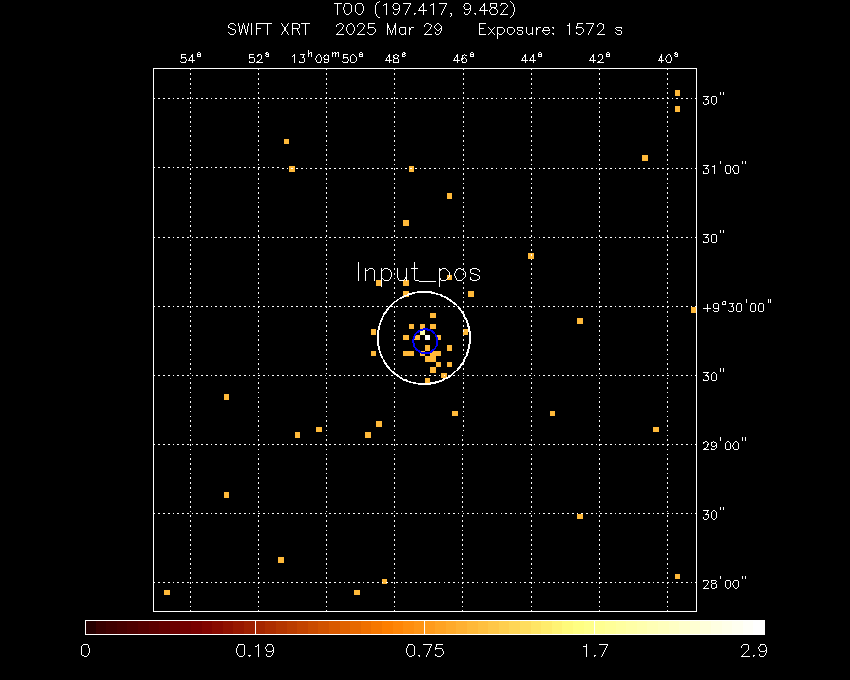Click the isolated point near 29'00" line
Screen dimensions: 850x680
[x=656, y=428]
